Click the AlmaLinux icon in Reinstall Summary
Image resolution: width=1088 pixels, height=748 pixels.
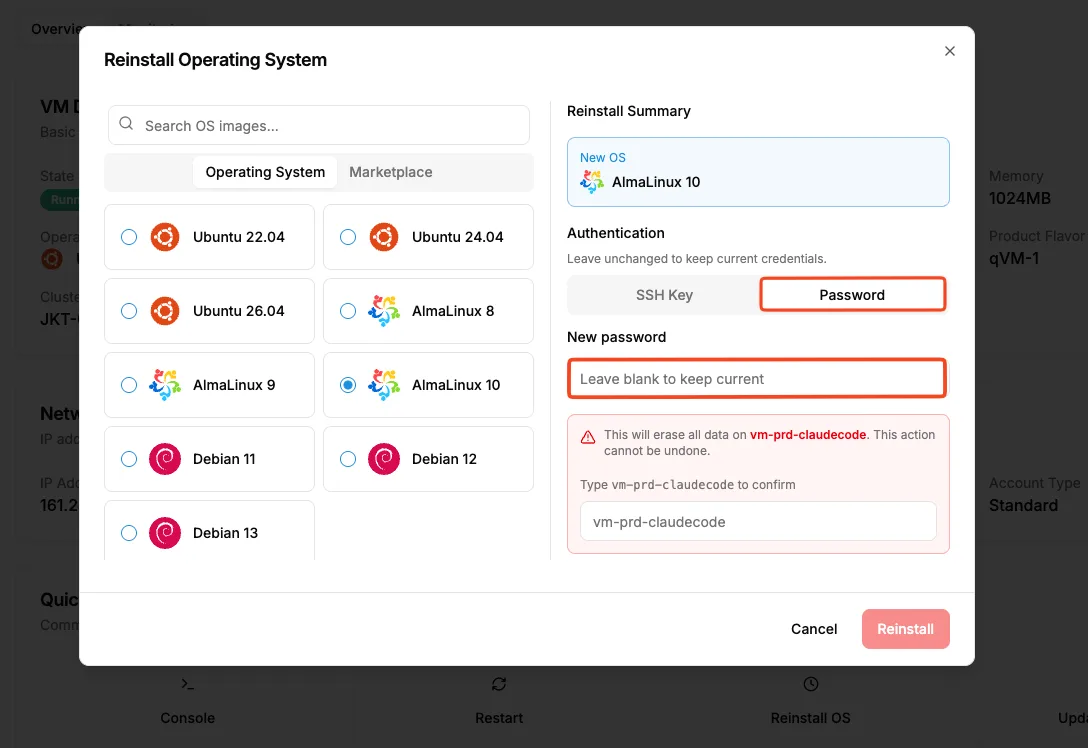click(x=592, y=182)
